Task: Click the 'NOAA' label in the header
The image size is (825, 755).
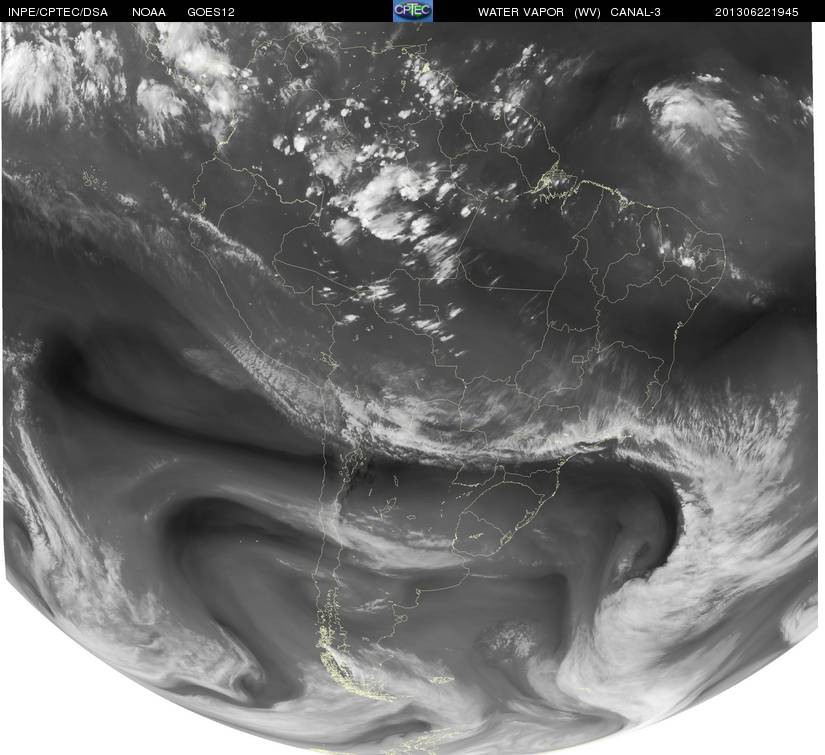Action: click(149, 12)
